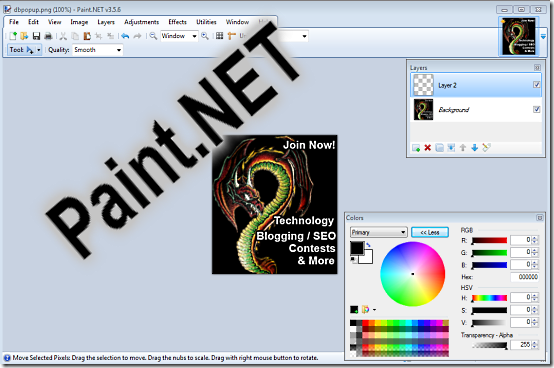
Task: Open the Adjustments menu
Action: (x=141, y=22)
